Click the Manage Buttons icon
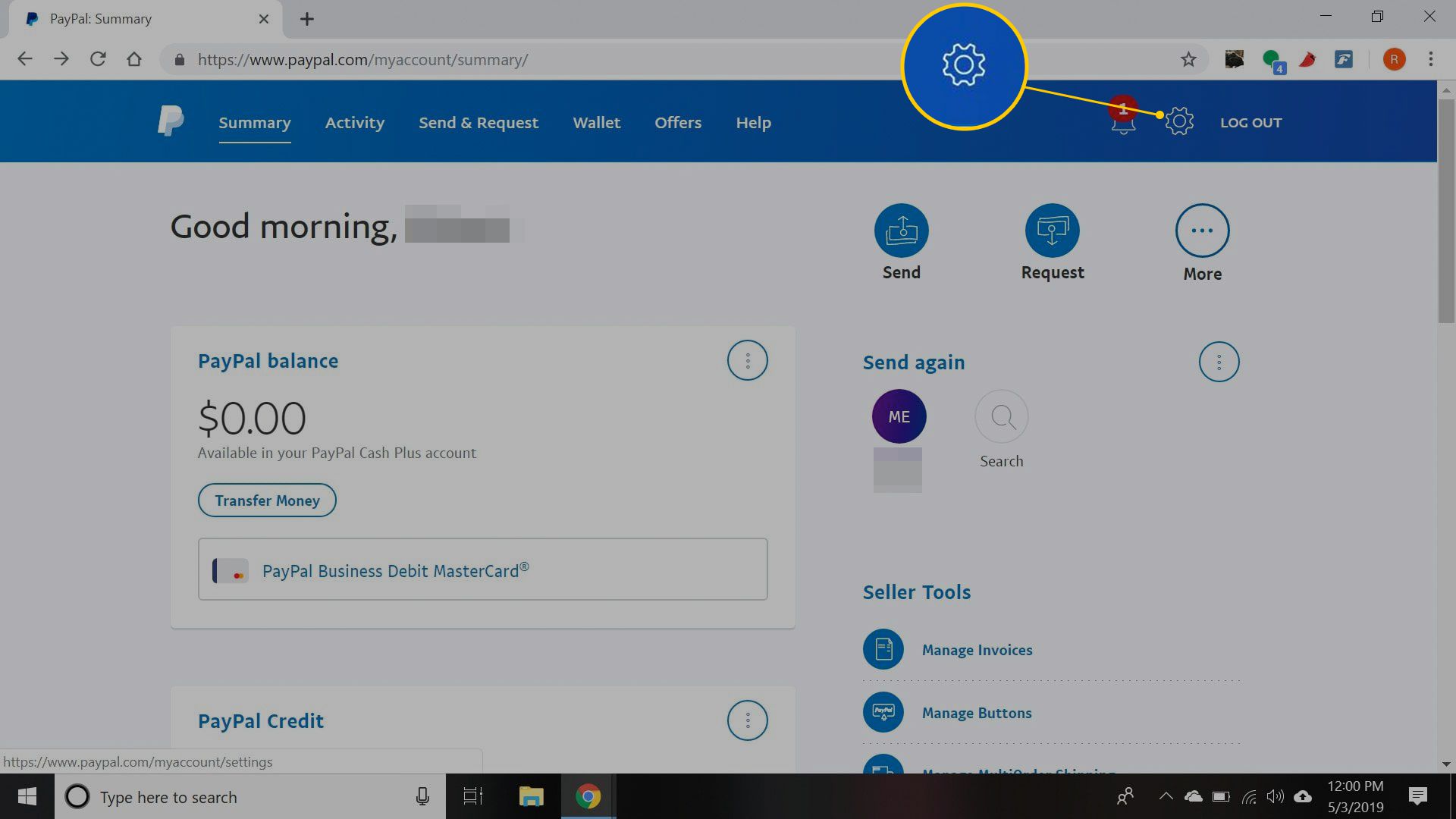 pyautogui.click(x=882, y=712)
